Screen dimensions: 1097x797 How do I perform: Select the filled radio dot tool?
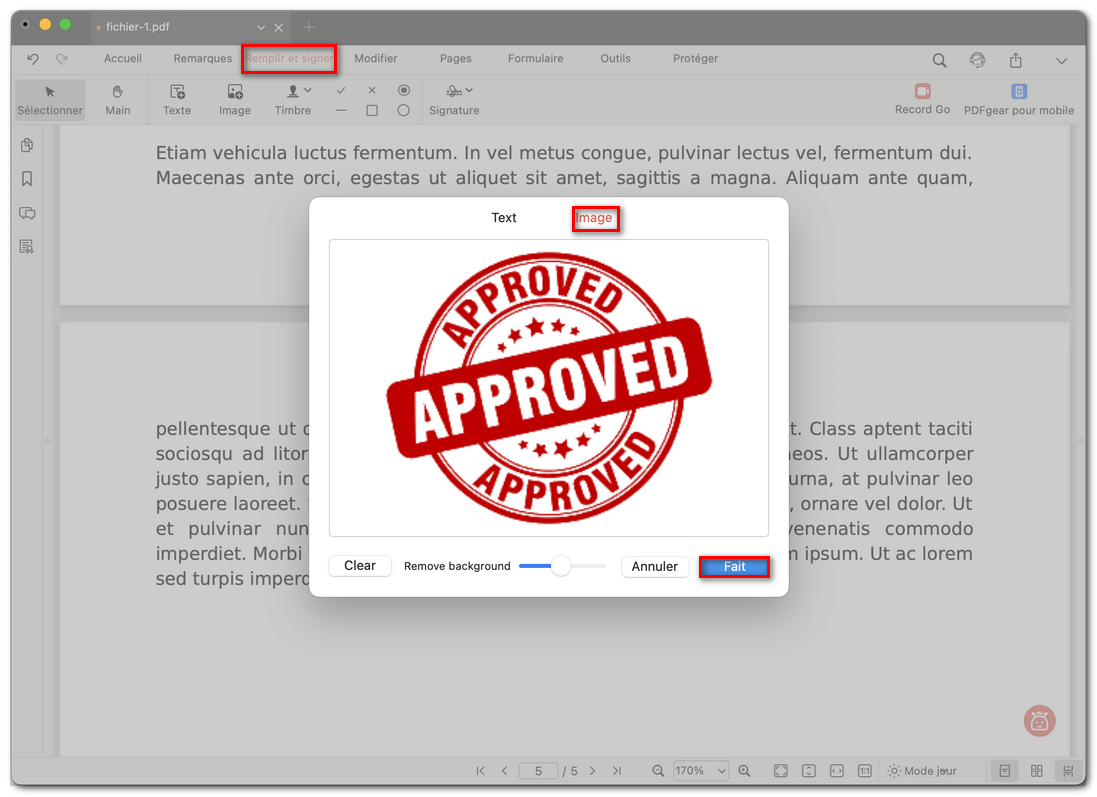pos(403,90)
